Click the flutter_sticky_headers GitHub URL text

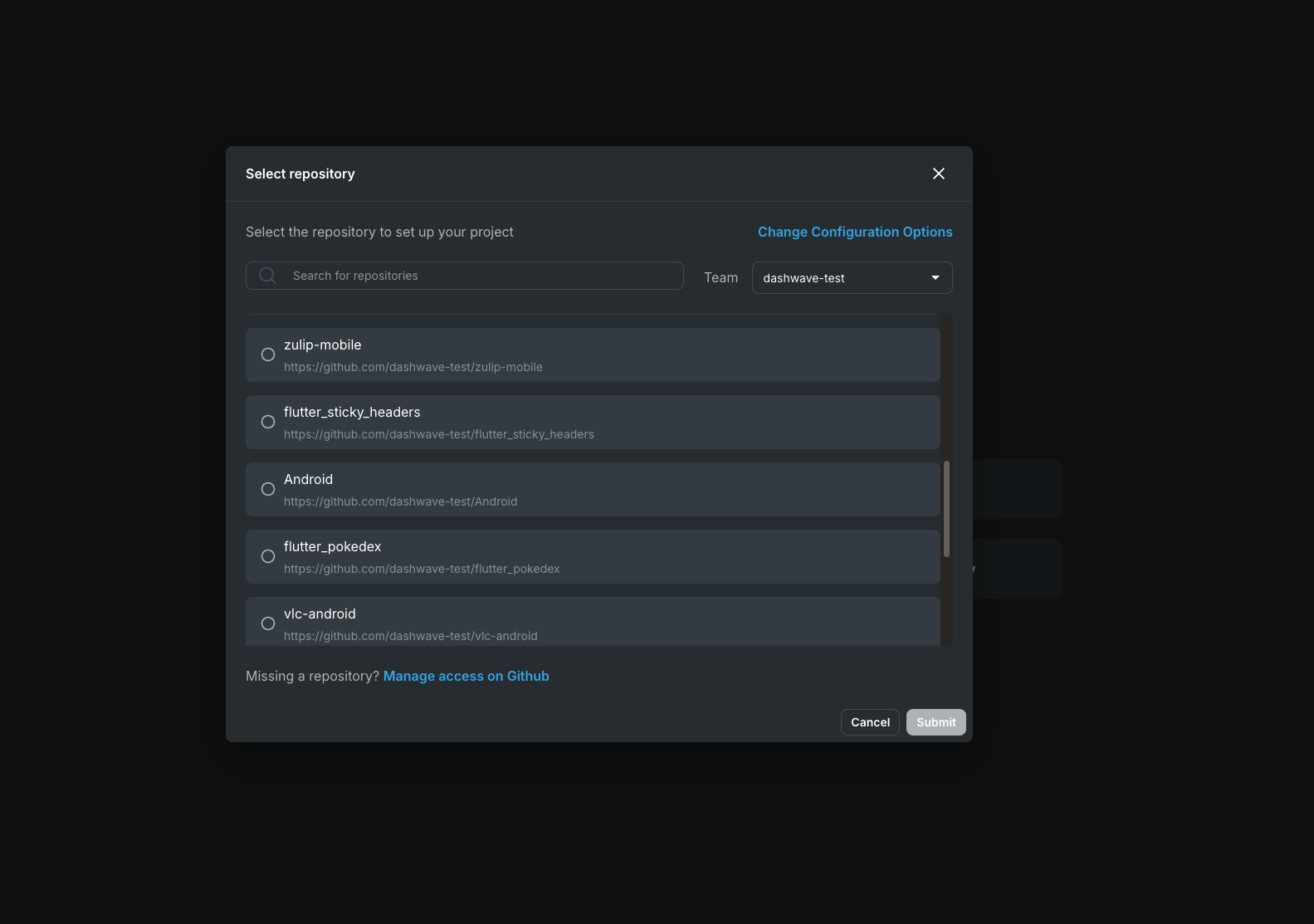(438, 434)
